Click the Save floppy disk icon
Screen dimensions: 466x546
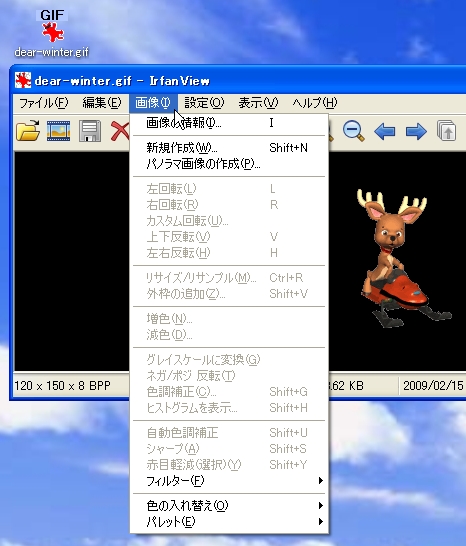pyautogui.click(x=90, y=131)
